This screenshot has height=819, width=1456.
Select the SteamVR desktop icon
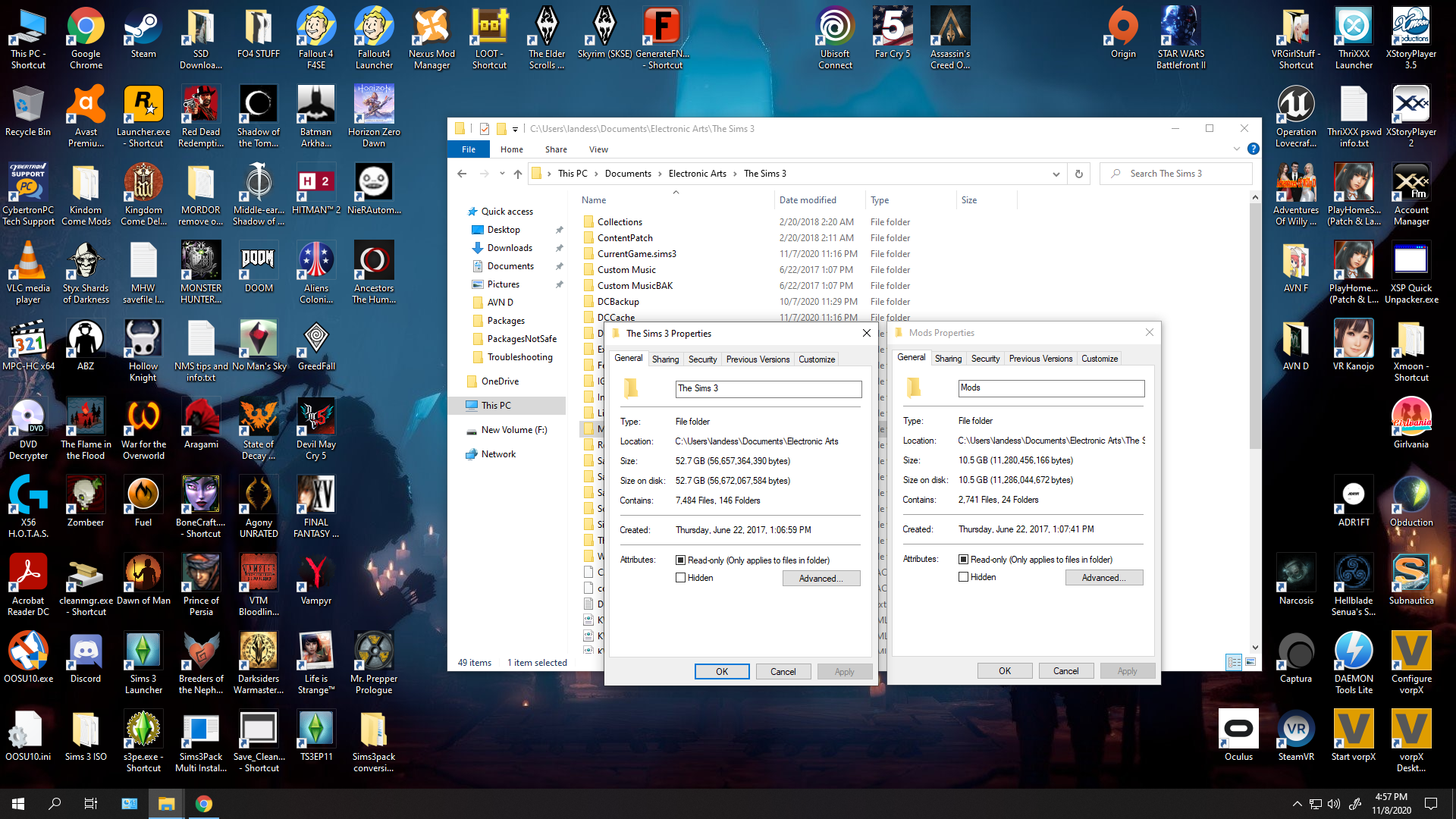click(x=1296, y=736)
